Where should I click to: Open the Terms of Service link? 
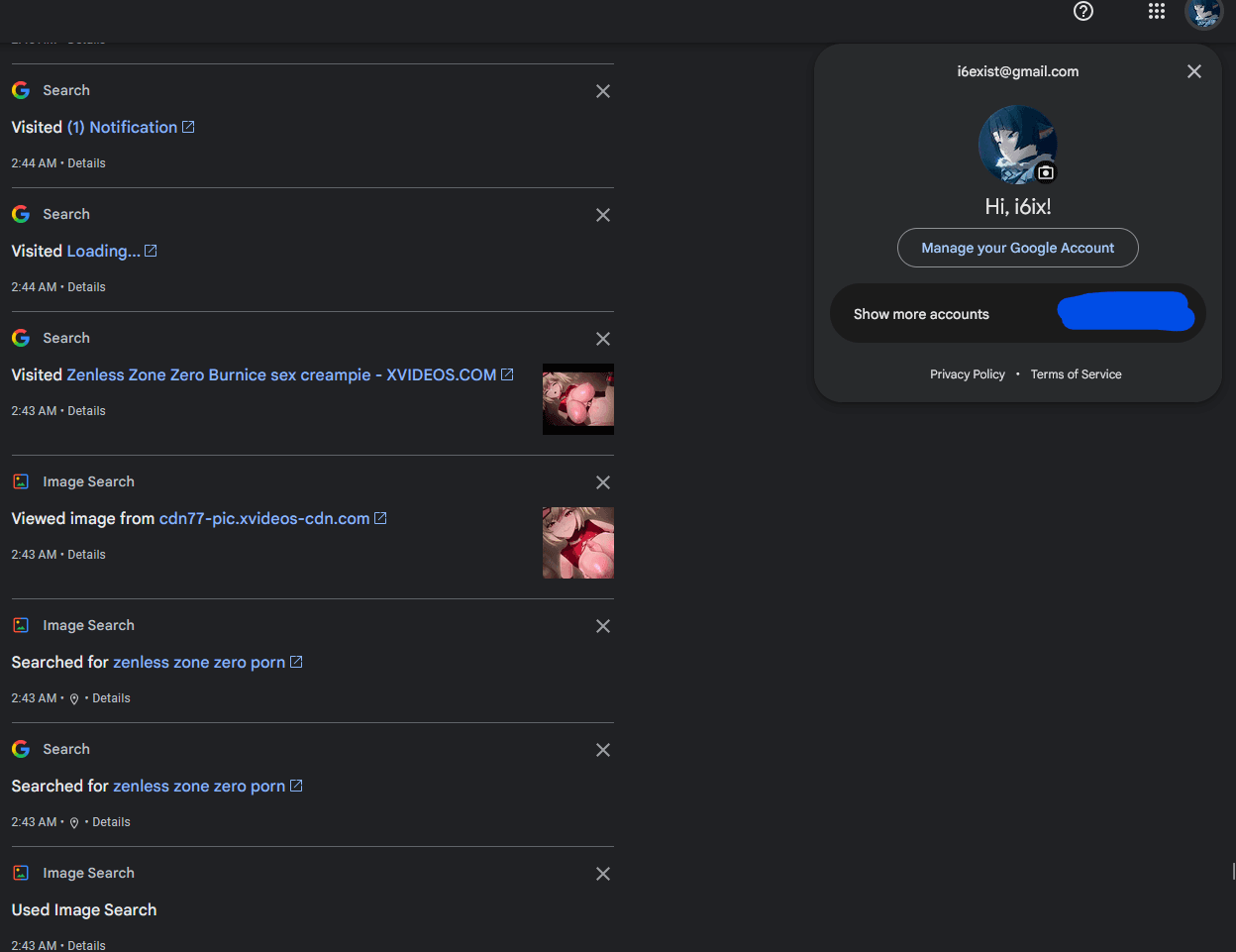1076,374
